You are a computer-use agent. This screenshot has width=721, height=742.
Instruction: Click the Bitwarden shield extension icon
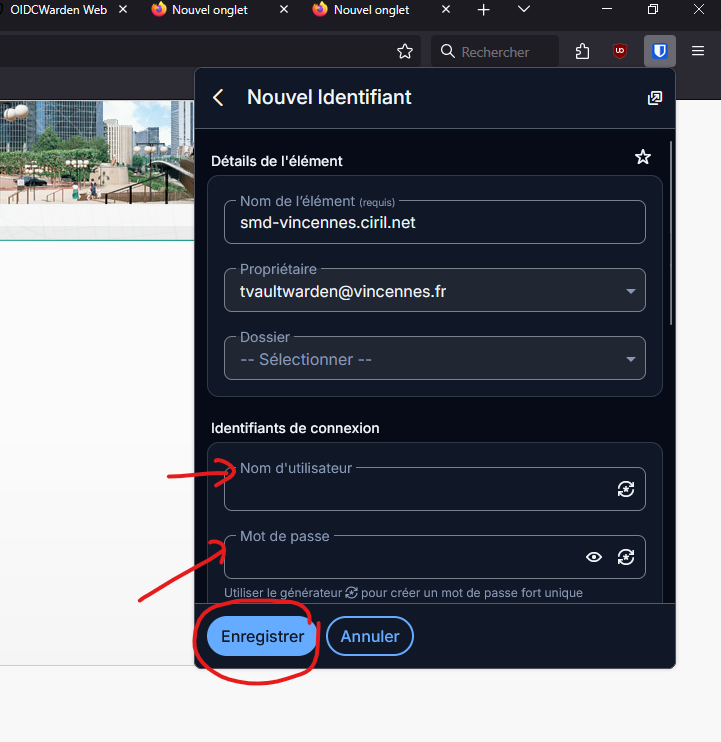[x=659, y=51]
